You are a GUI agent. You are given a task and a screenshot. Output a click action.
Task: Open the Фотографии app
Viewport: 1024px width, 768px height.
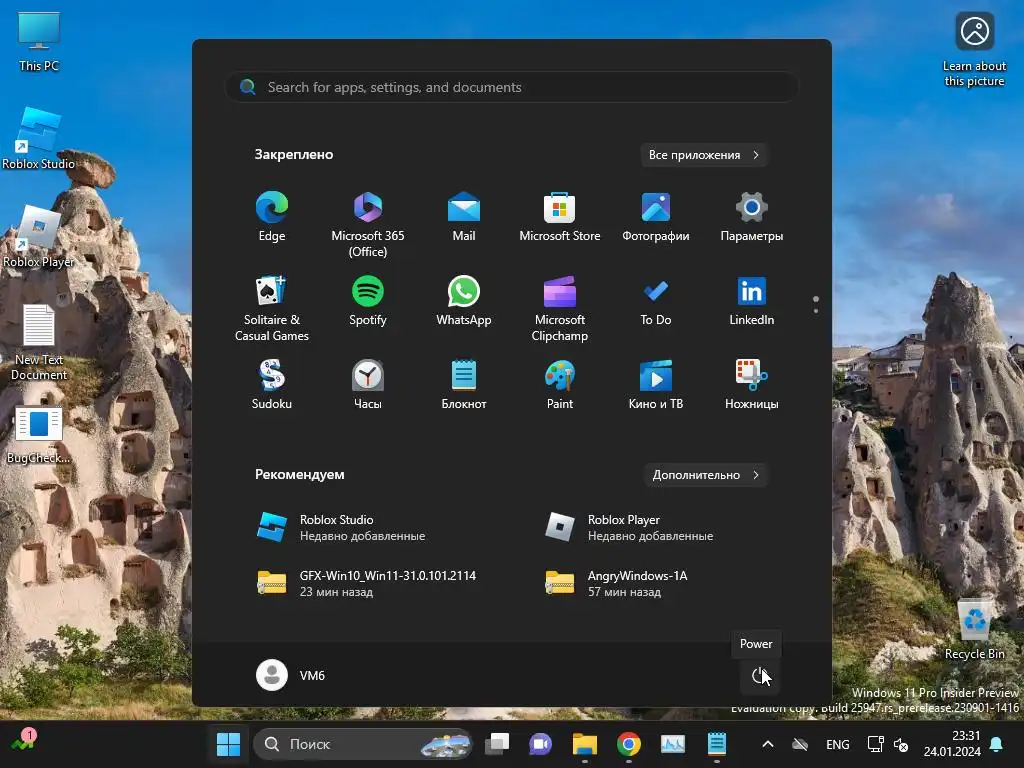click(x=656, y=217)
